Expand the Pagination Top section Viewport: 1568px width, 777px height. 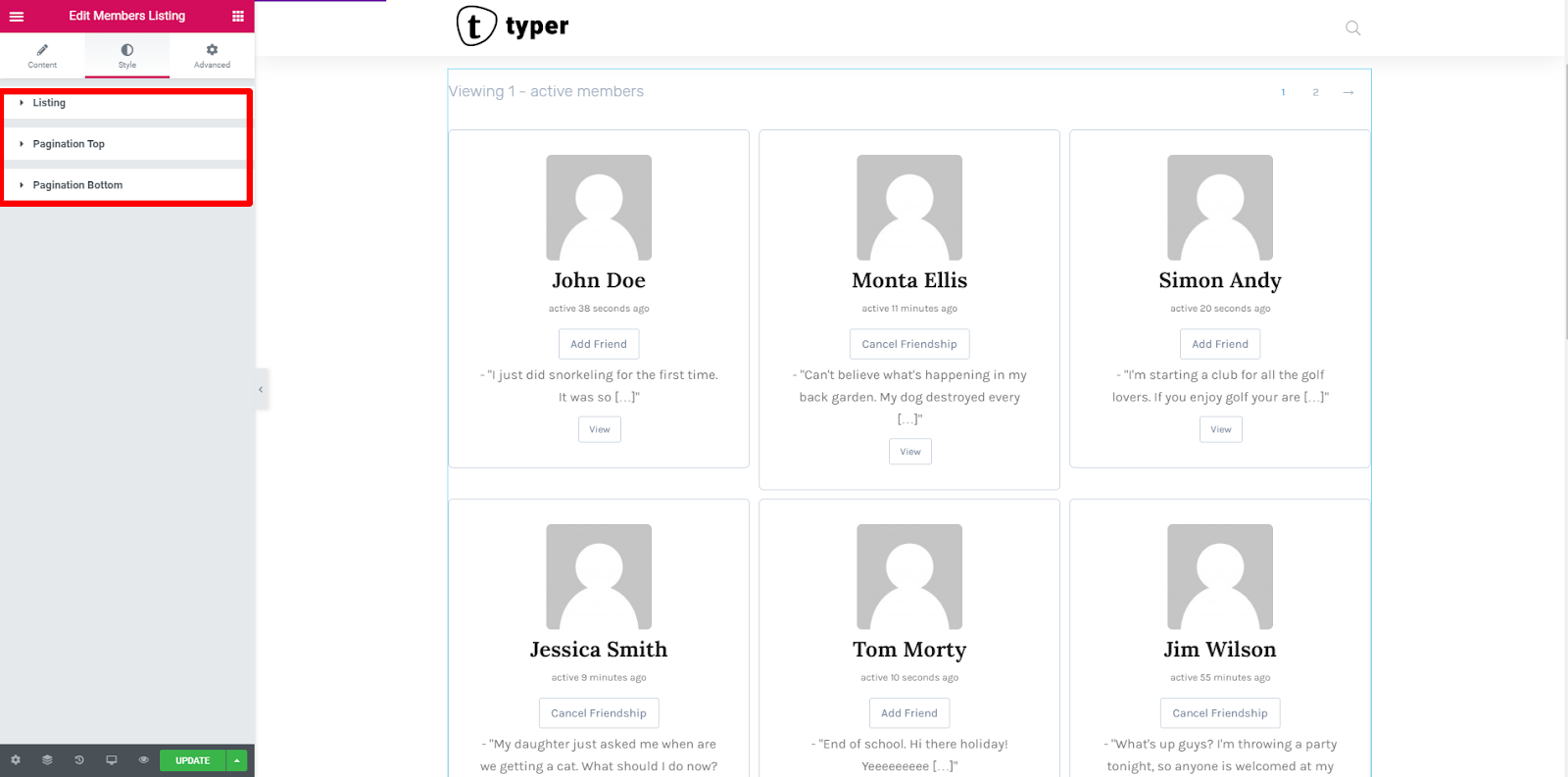pyautogui.click(x=126, y=144)
